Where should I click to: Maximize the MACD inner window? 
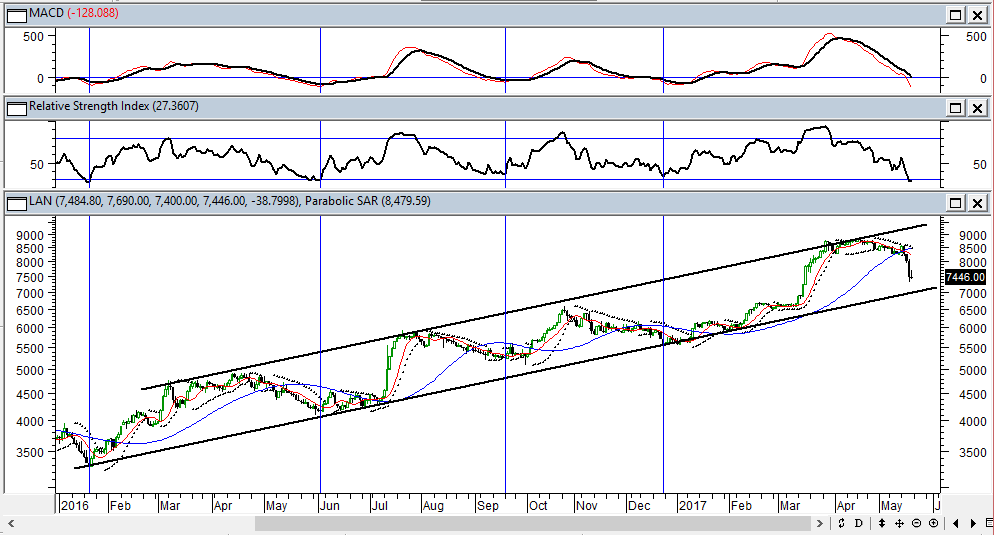click(955, 15)
